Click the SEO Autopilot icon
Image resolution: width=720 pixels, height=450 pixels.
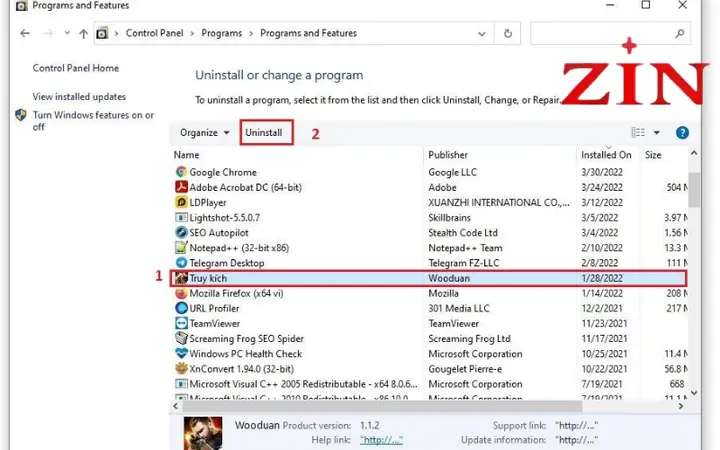[181, 233]
